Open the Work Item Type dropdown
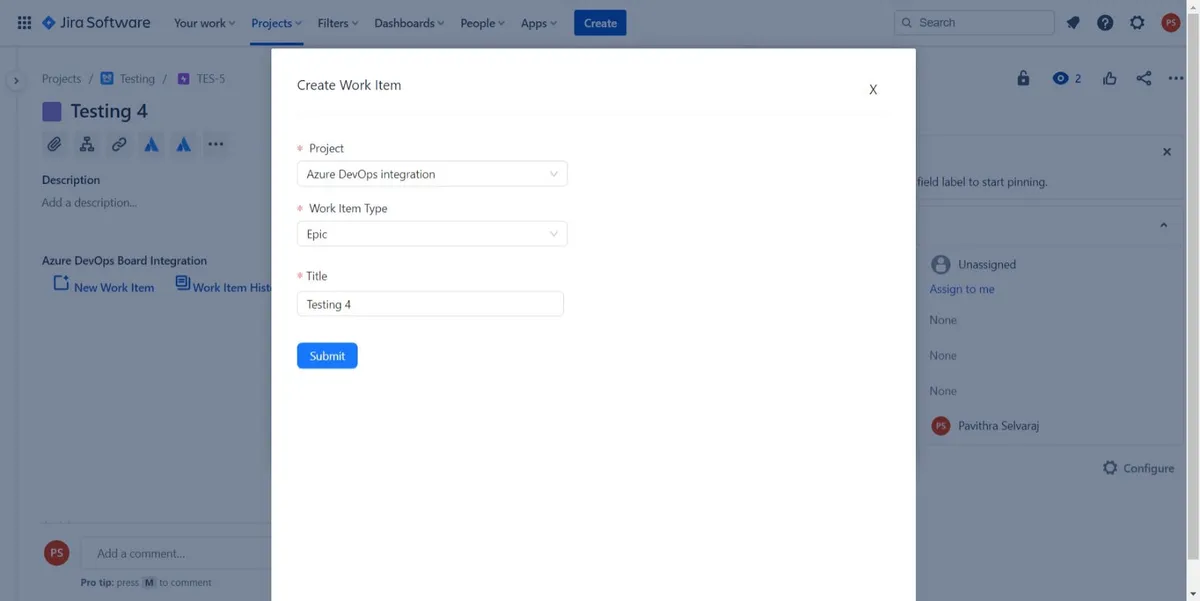Viewport: 1200px width, 601px height. click(x=432, y=234)
